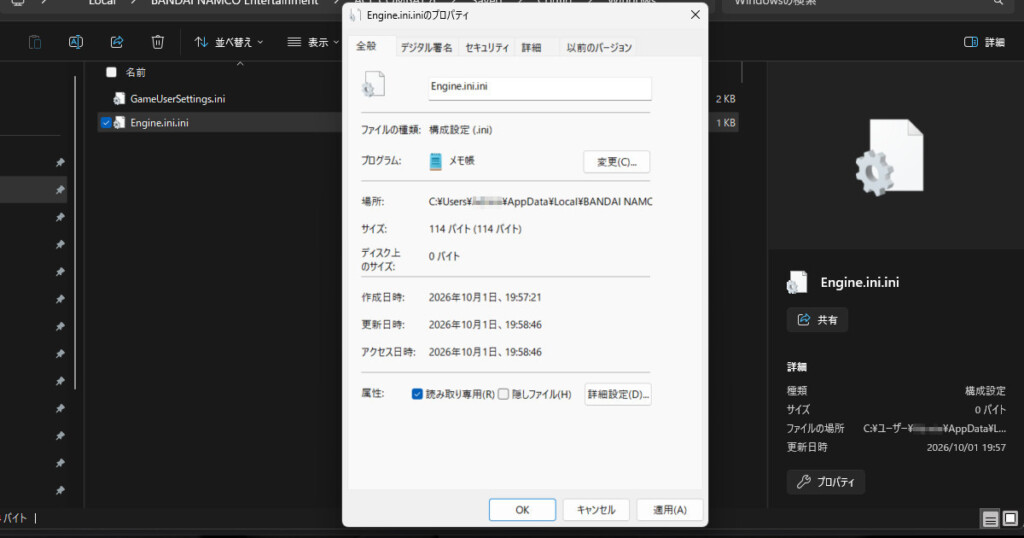1024x538 pixels.
Task: Click the キャンセル button
Action: 596,510
